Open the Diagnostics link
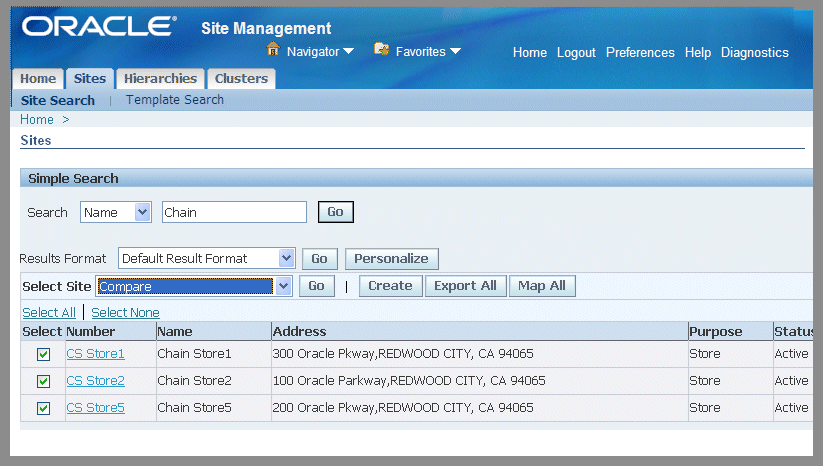The height and width of the screenshot is (466, 823). pyautogui.click(x=755, y=52)
